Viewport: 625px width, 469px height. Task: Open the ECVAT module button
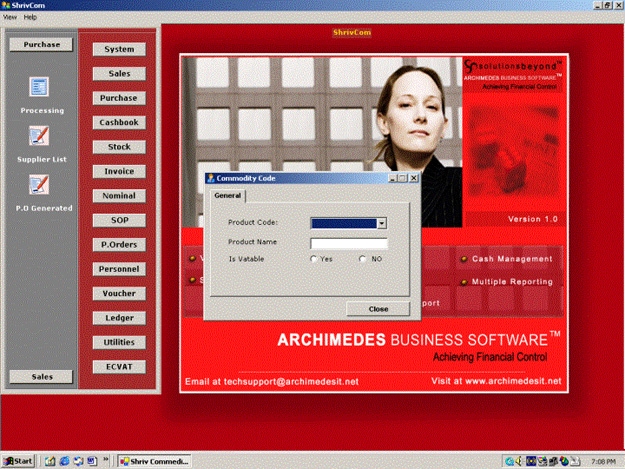[x=119, y=366]
